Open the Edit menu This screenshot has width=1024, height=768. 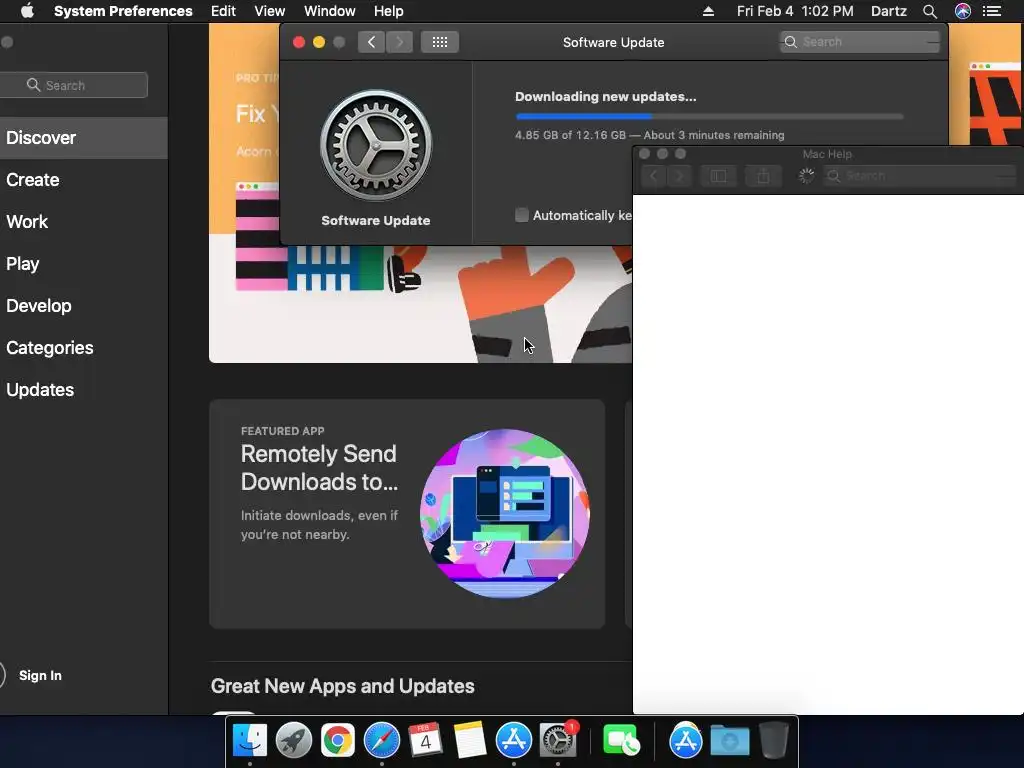(223, 11)
